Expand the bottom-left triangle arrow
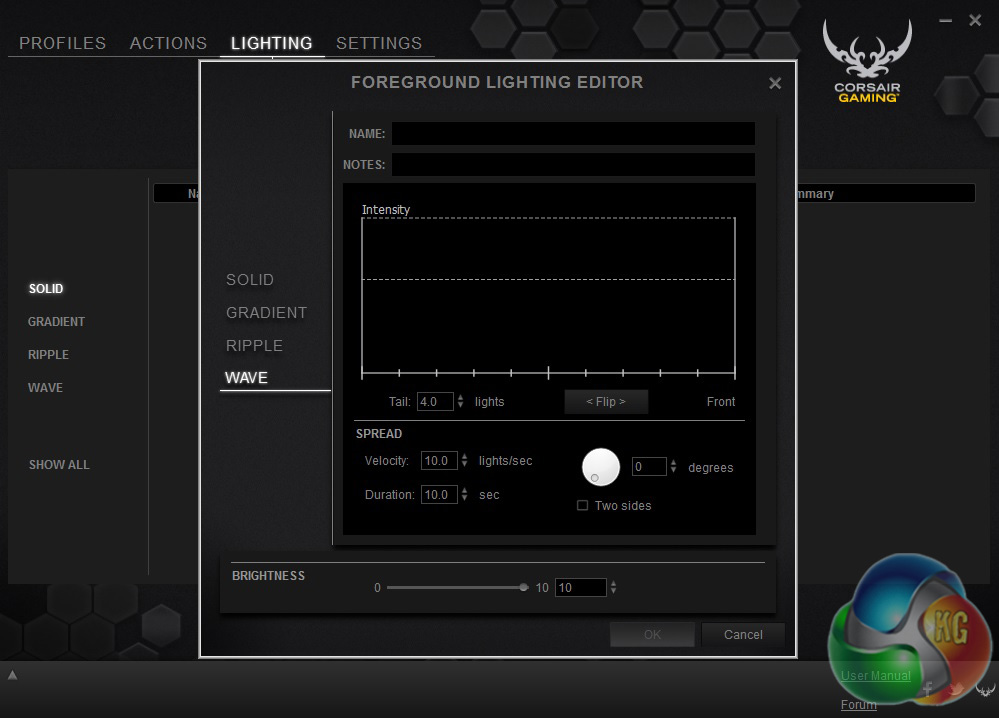 [12, 675]
